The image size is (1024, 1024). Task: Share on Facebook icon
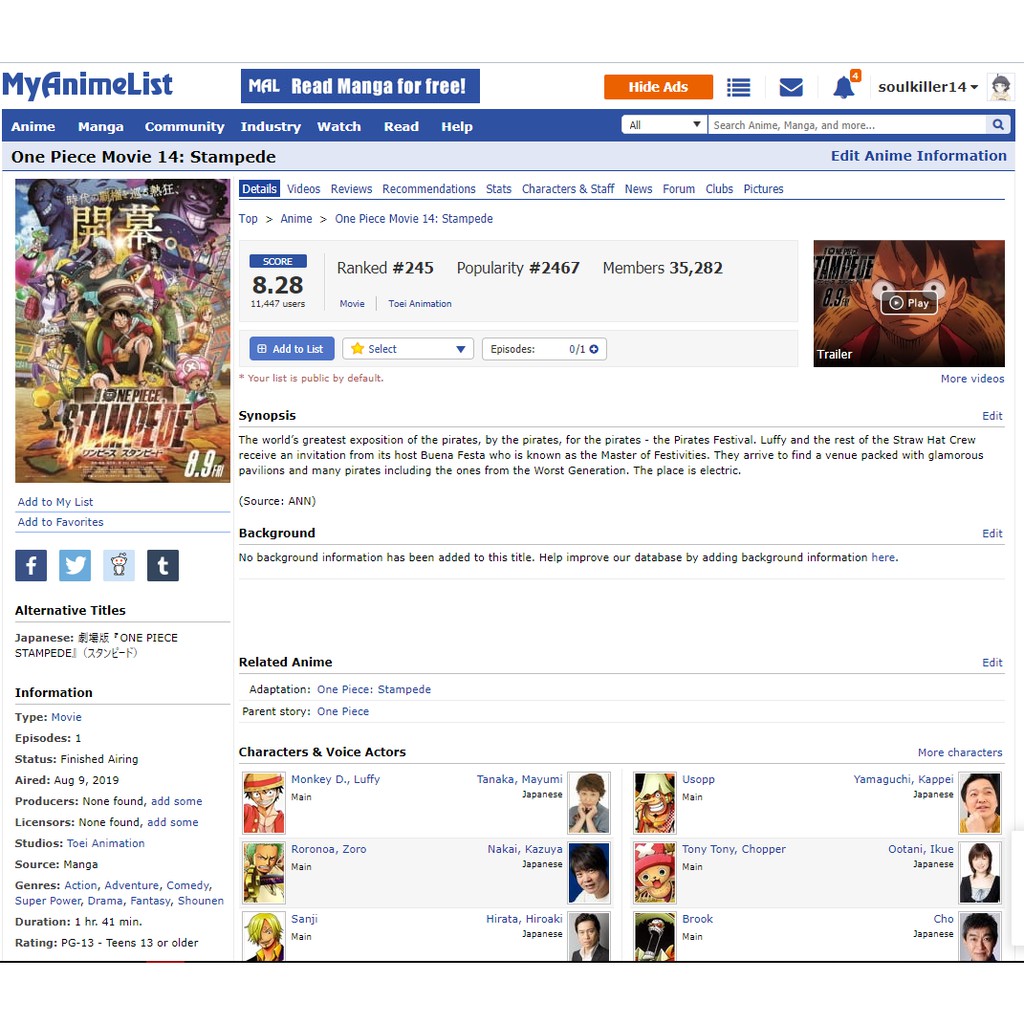click(31, 566)
